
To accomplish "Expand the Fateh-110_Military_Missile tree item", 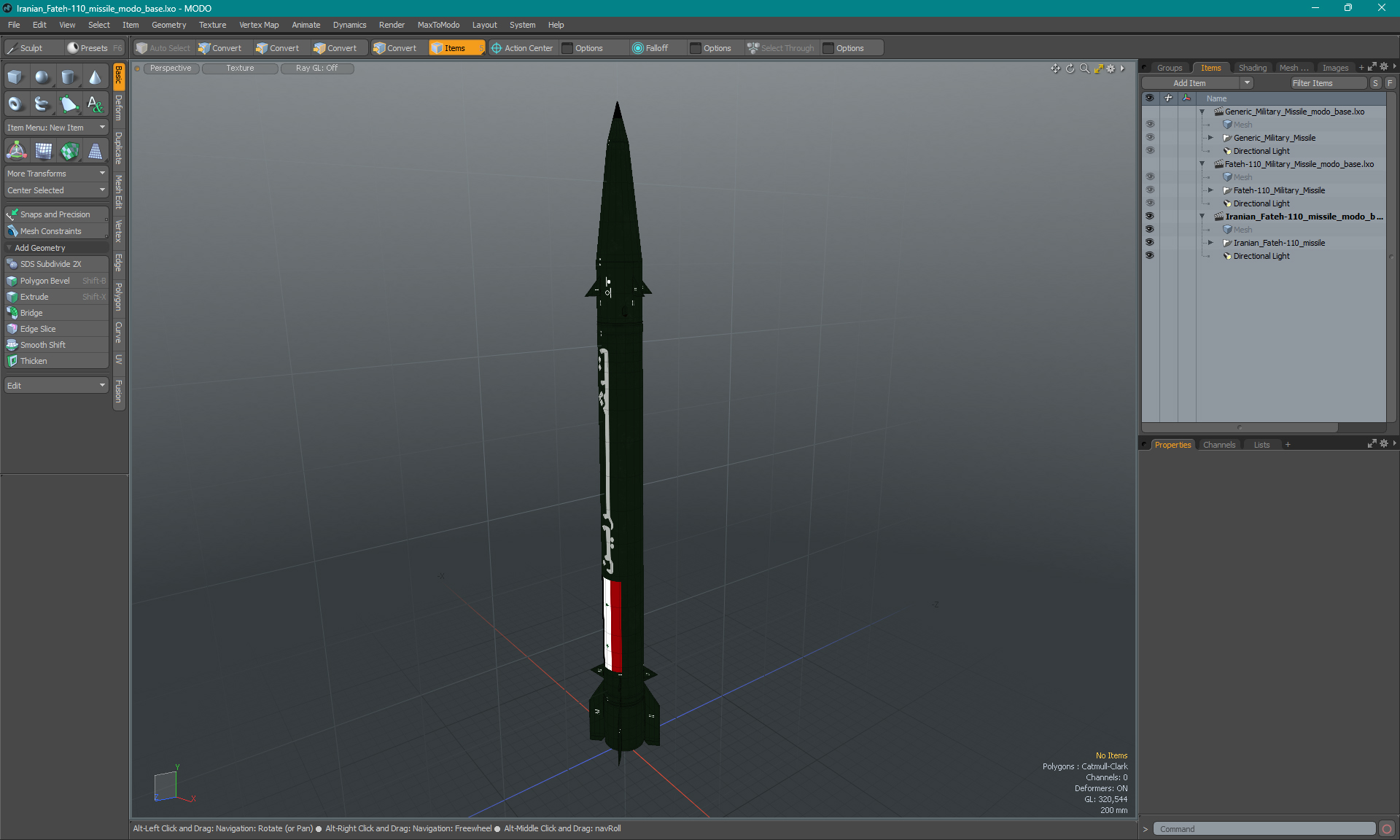I will [x=1210, y=190].
